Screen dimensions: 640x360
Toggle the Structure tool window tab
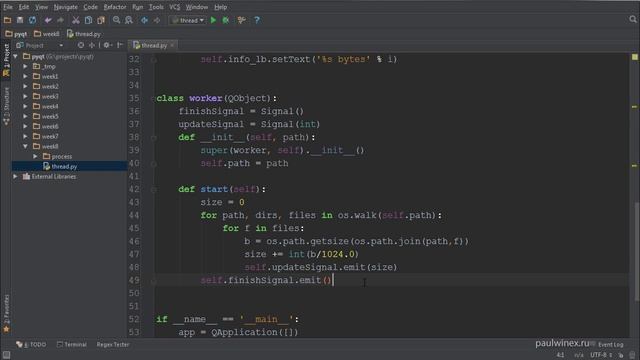[x=6, y=105]
